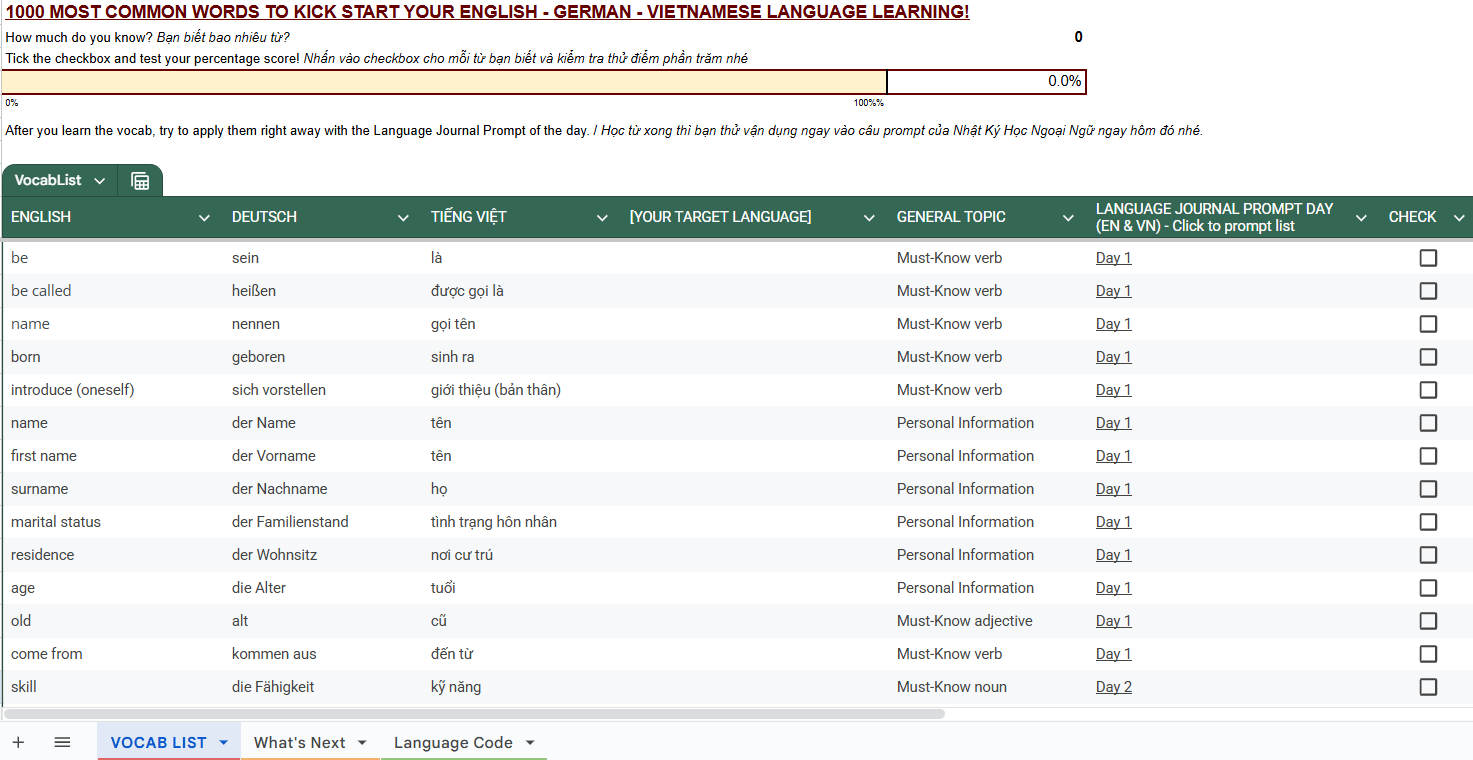Switch to the Language Code sheet tab
Viewport: 1473px width, 760px height.
pyautogui.click(x=453, y=742)
